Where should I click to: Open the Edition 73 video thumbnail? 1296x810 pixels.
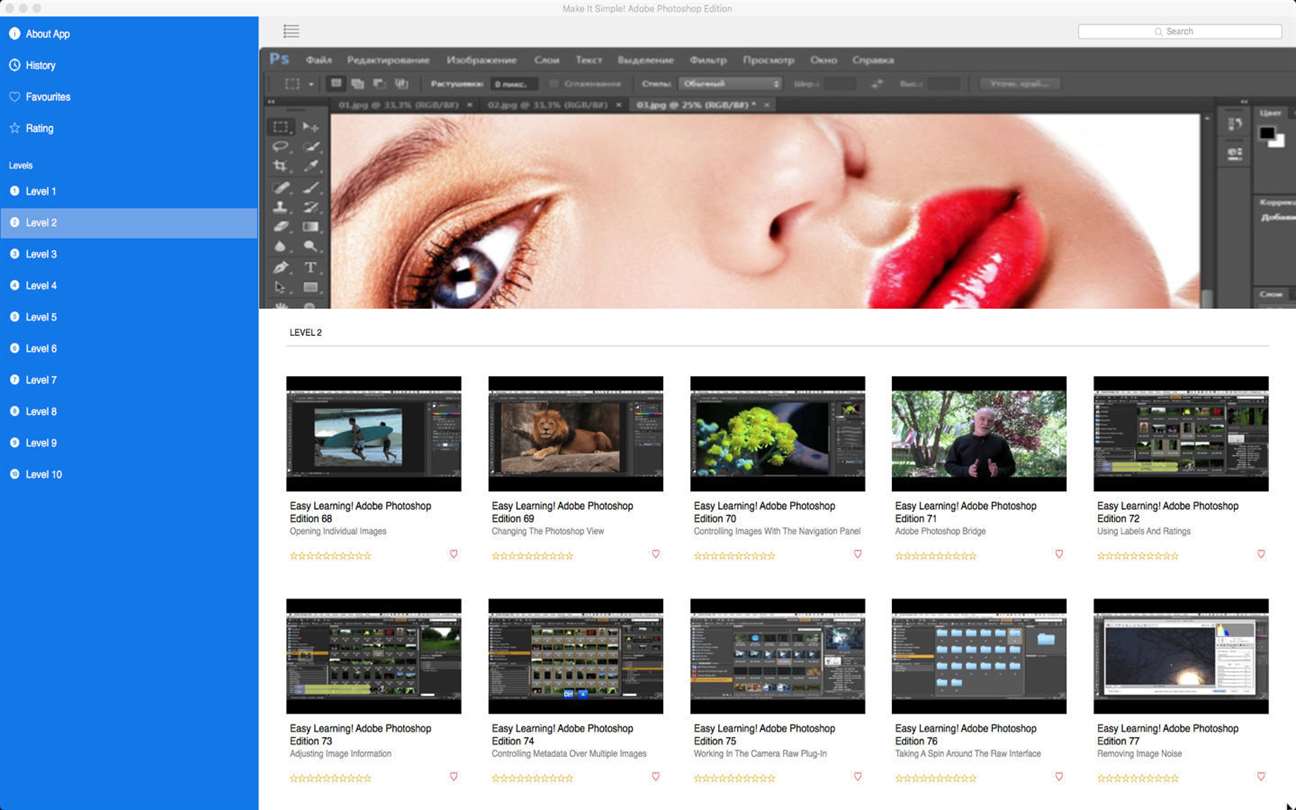pyautogui.click(x=374, y=656)
